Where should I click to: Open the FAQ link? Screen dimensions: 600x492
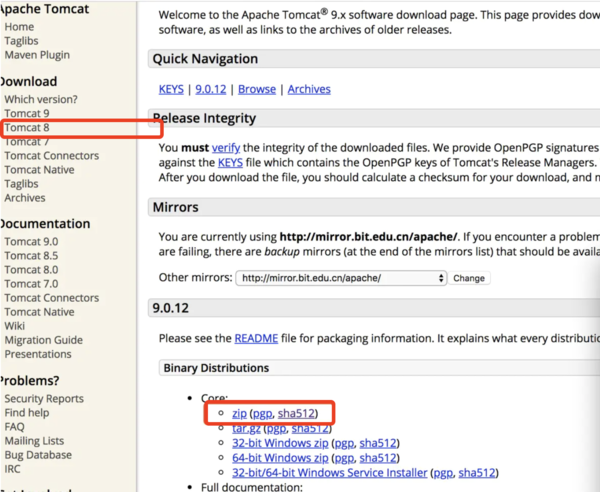click(x=15, y=427)
